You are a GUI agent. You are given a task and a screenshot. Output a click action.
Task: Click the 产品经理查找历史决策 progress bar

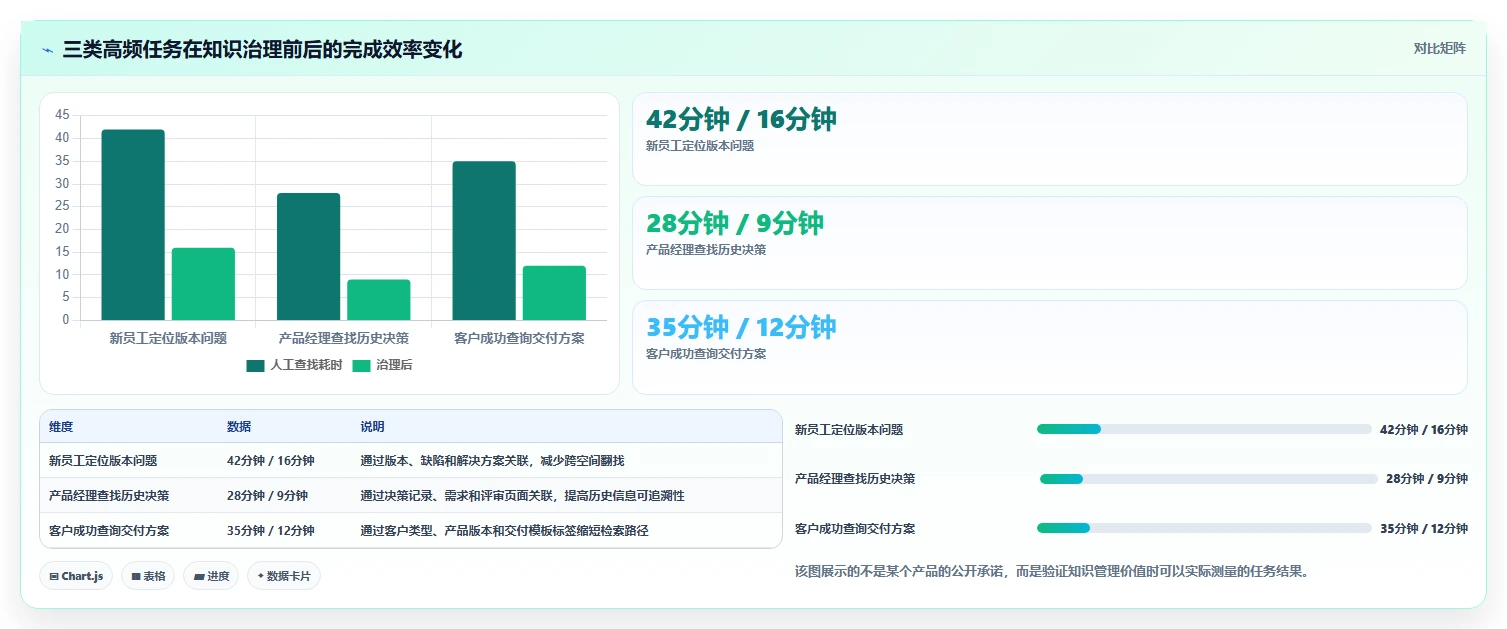tap(1207, 479)
